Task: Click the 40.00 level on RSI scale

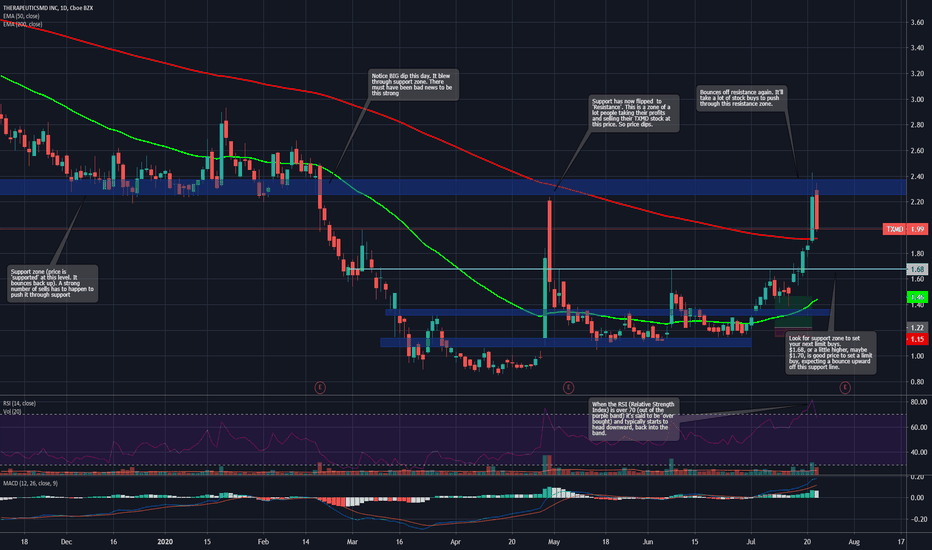Action: 918,452
